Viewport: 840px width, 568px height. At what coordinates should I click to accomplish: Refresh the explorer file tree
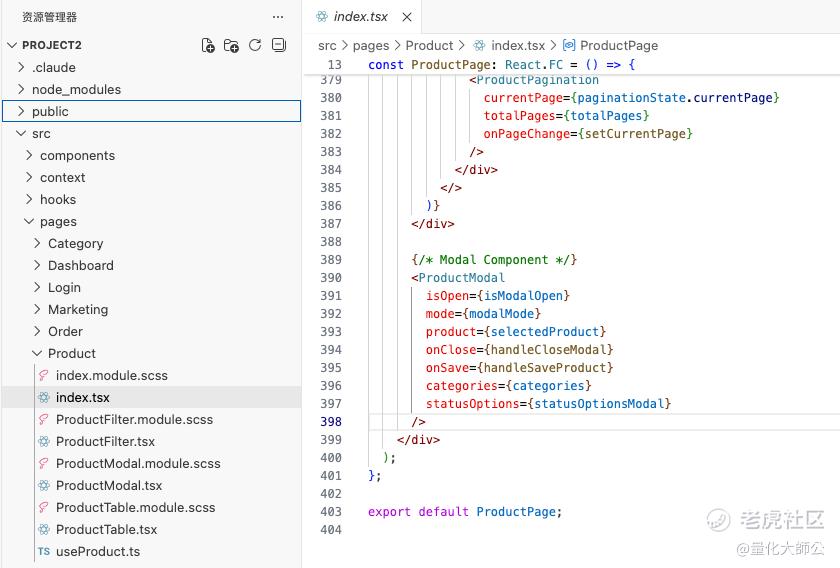pyautogui.click(x=255, y=45)
